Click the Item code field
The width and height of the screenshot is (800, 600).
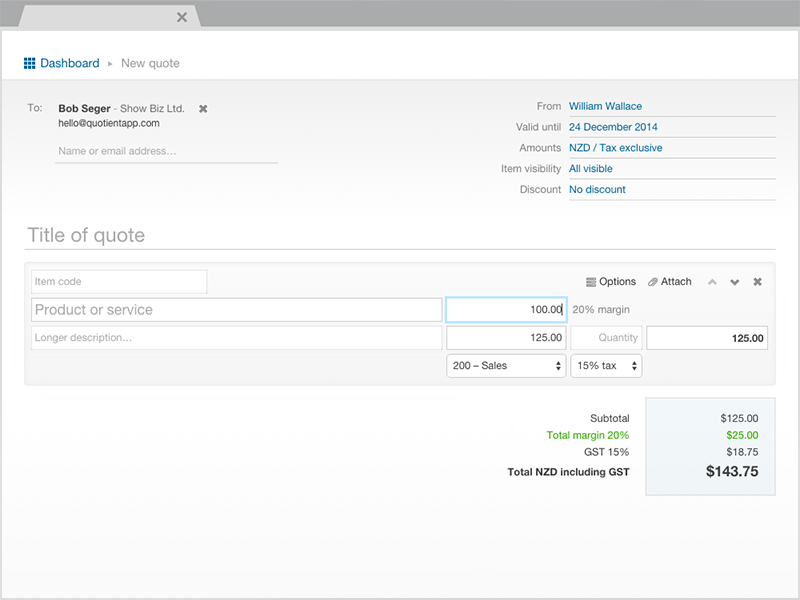tap(119, 282)
